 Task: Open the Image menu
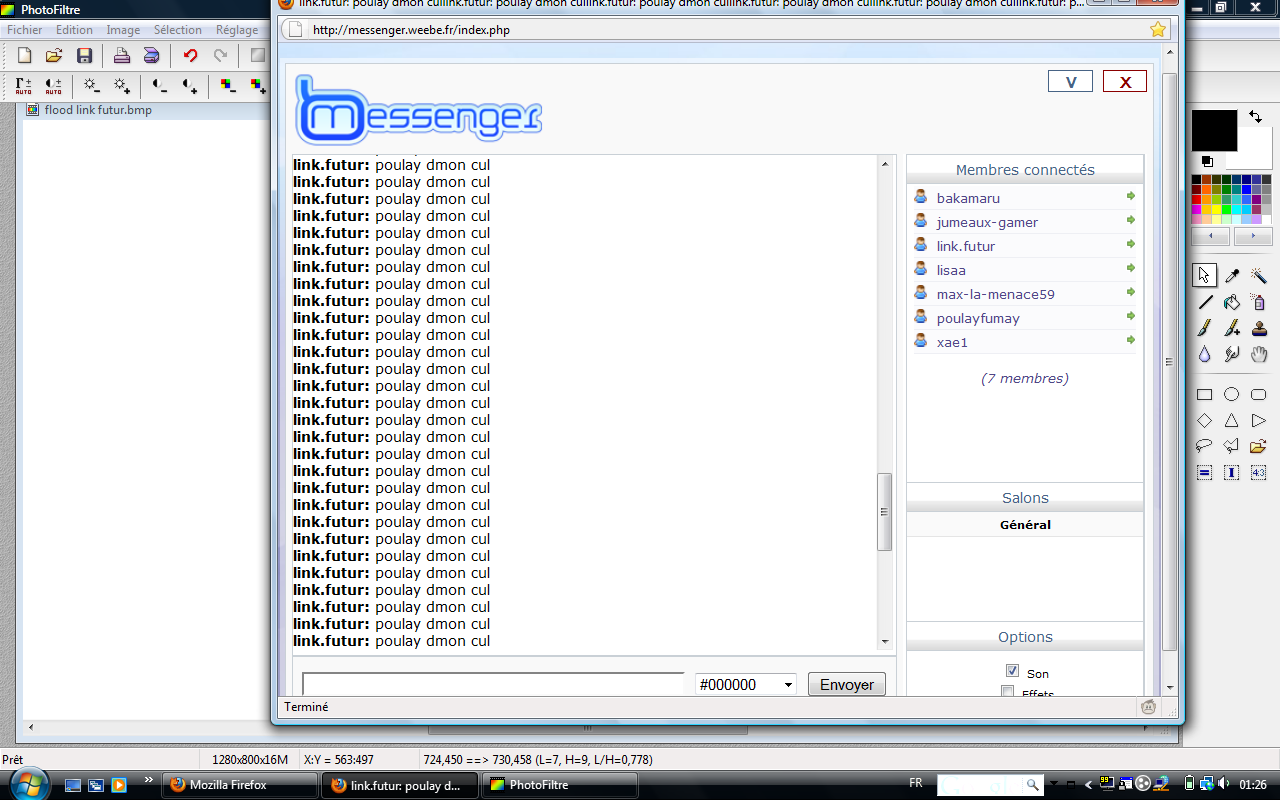pyautogui.click(x=124, y=30)
